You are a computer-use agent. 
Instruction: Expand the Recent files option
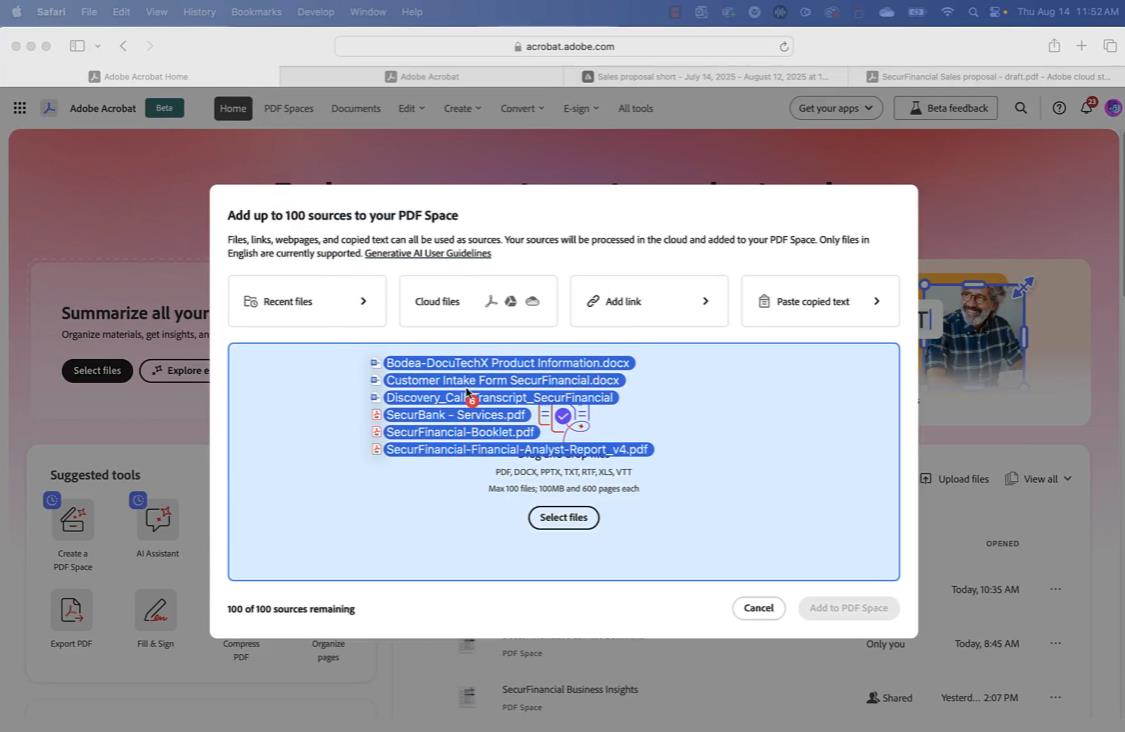click(x=307, y=301)
